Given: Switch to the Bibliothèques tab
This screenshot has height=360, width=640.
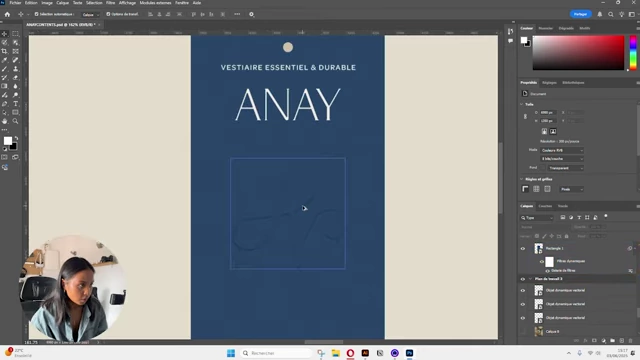Looking at the screenshot, I should 573,83.
